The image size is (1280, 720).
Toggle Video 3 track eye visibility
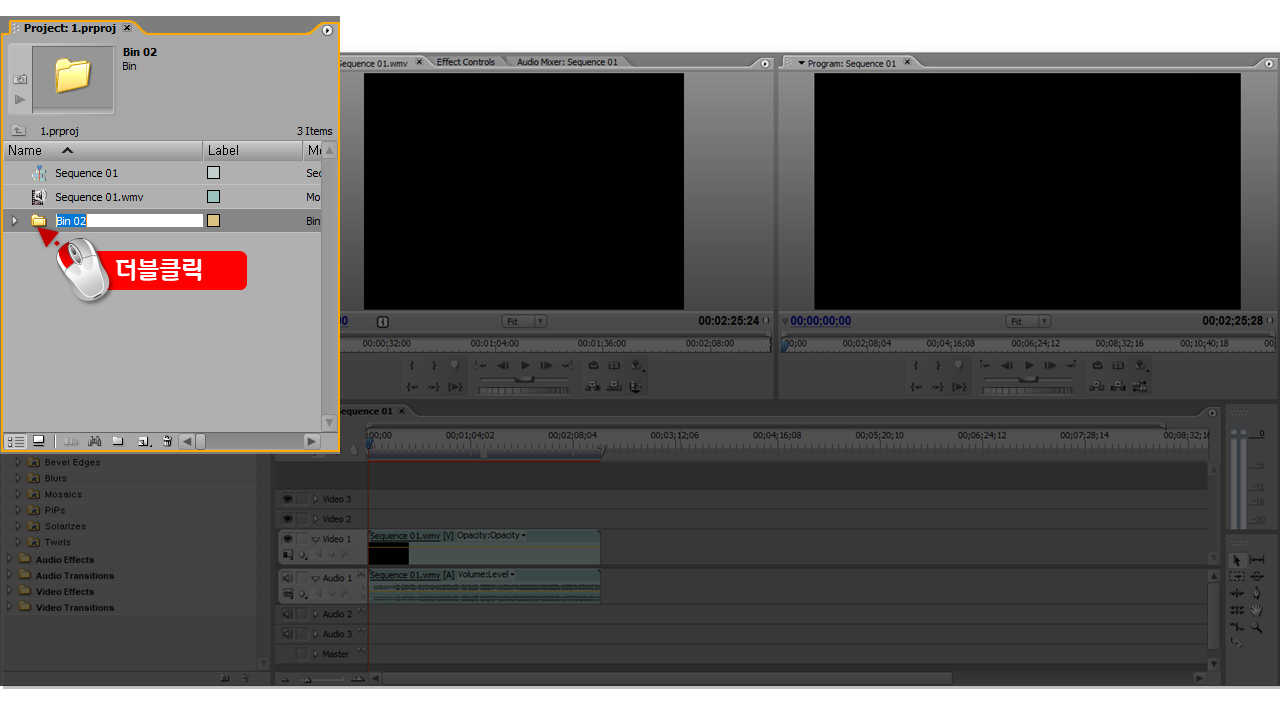(x=287, y=499)
